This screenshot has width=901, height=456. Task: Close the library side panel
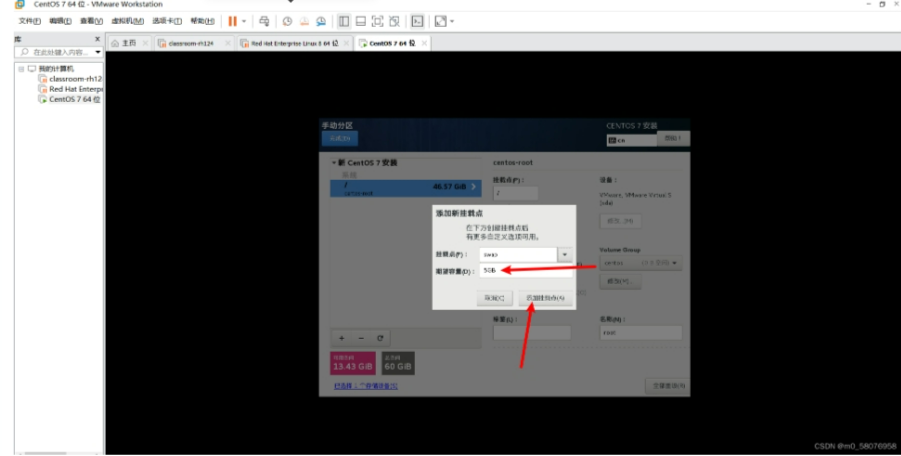(97, 38)
